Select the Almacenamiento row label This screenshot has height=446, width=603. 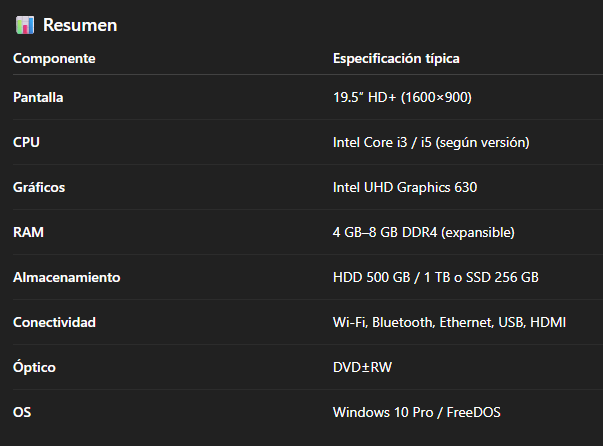pyautogui.click(x=66, y=277)
